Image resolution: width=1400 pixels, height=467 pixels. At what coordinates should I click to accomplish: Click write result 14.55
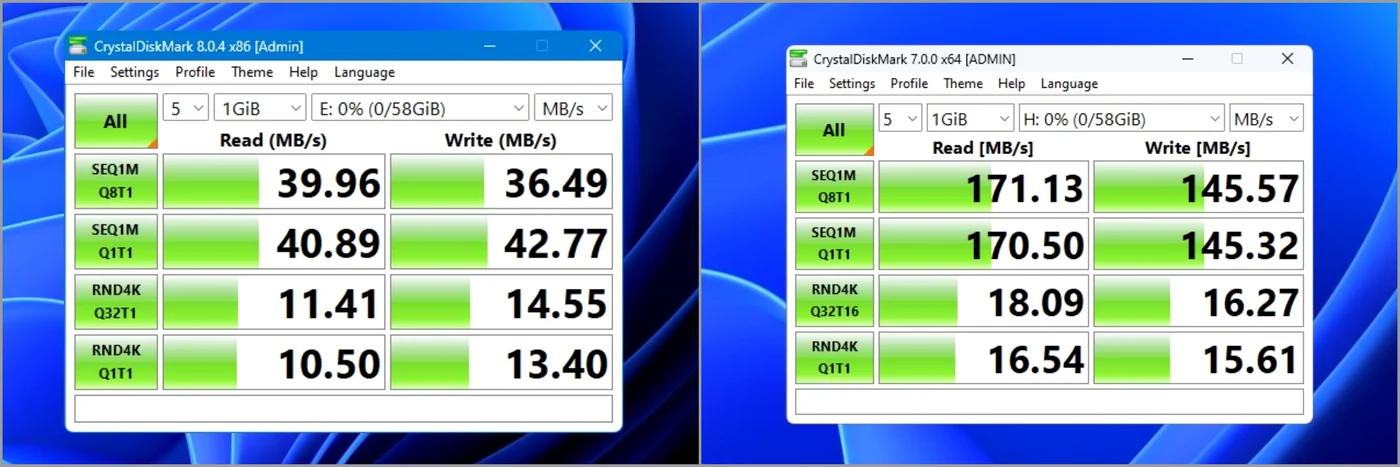(501, 301)
